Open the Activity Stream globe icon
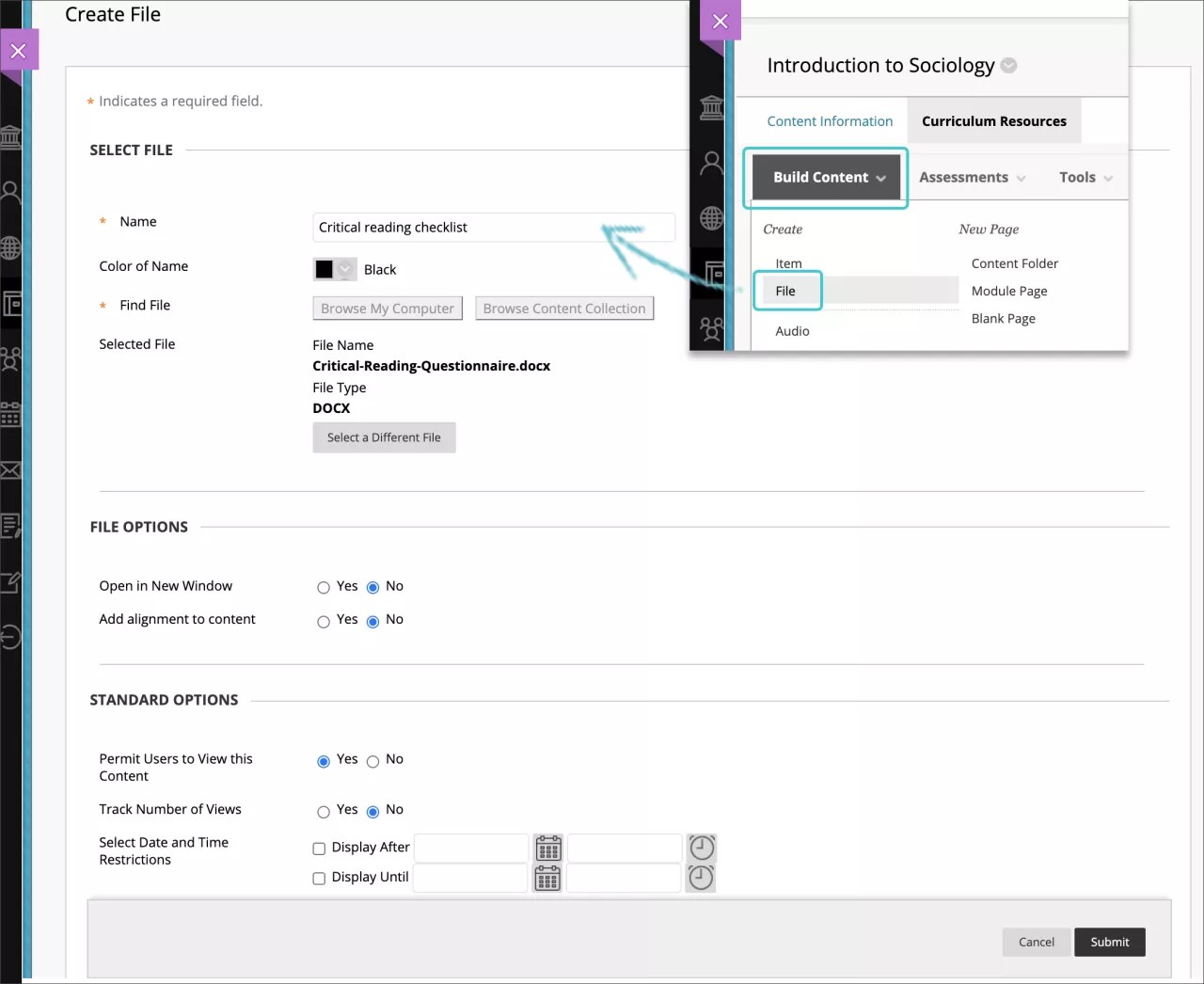Image resolution: width=1204 pixels, height=984 pixels. (11, 248)
